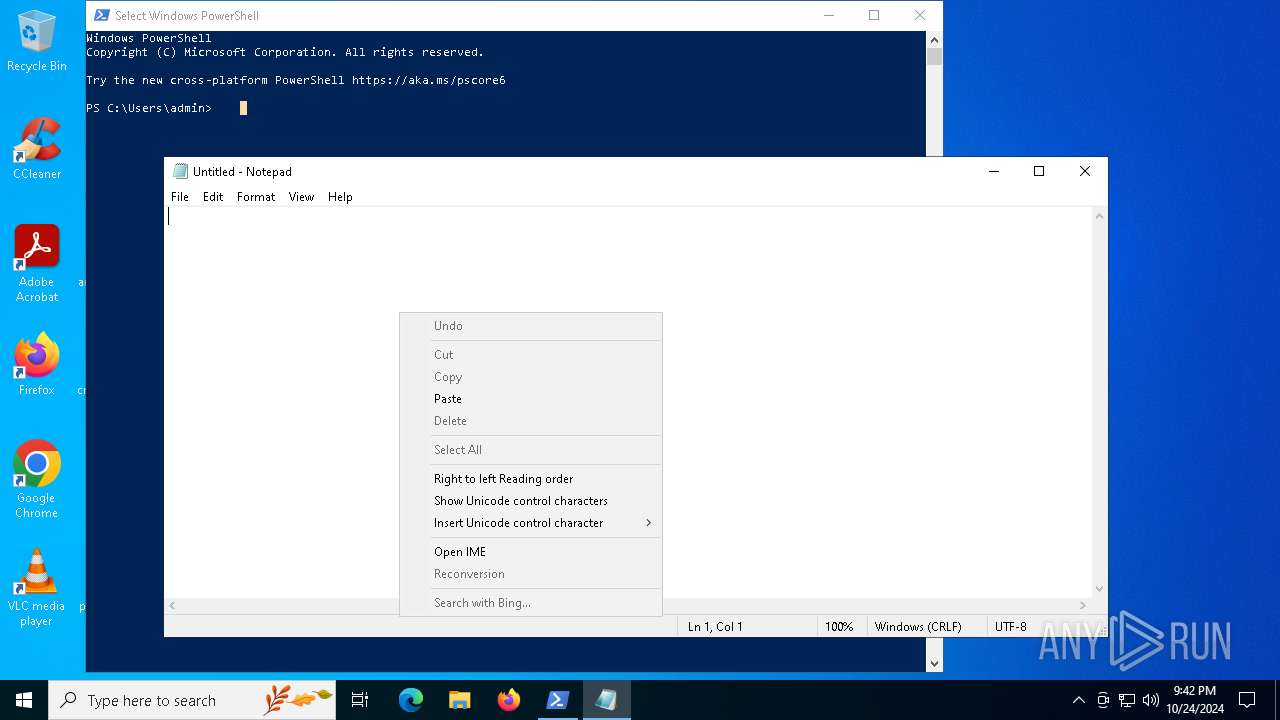
Task: Open the View menu in Notepad
Action: [x=301, y=197]
